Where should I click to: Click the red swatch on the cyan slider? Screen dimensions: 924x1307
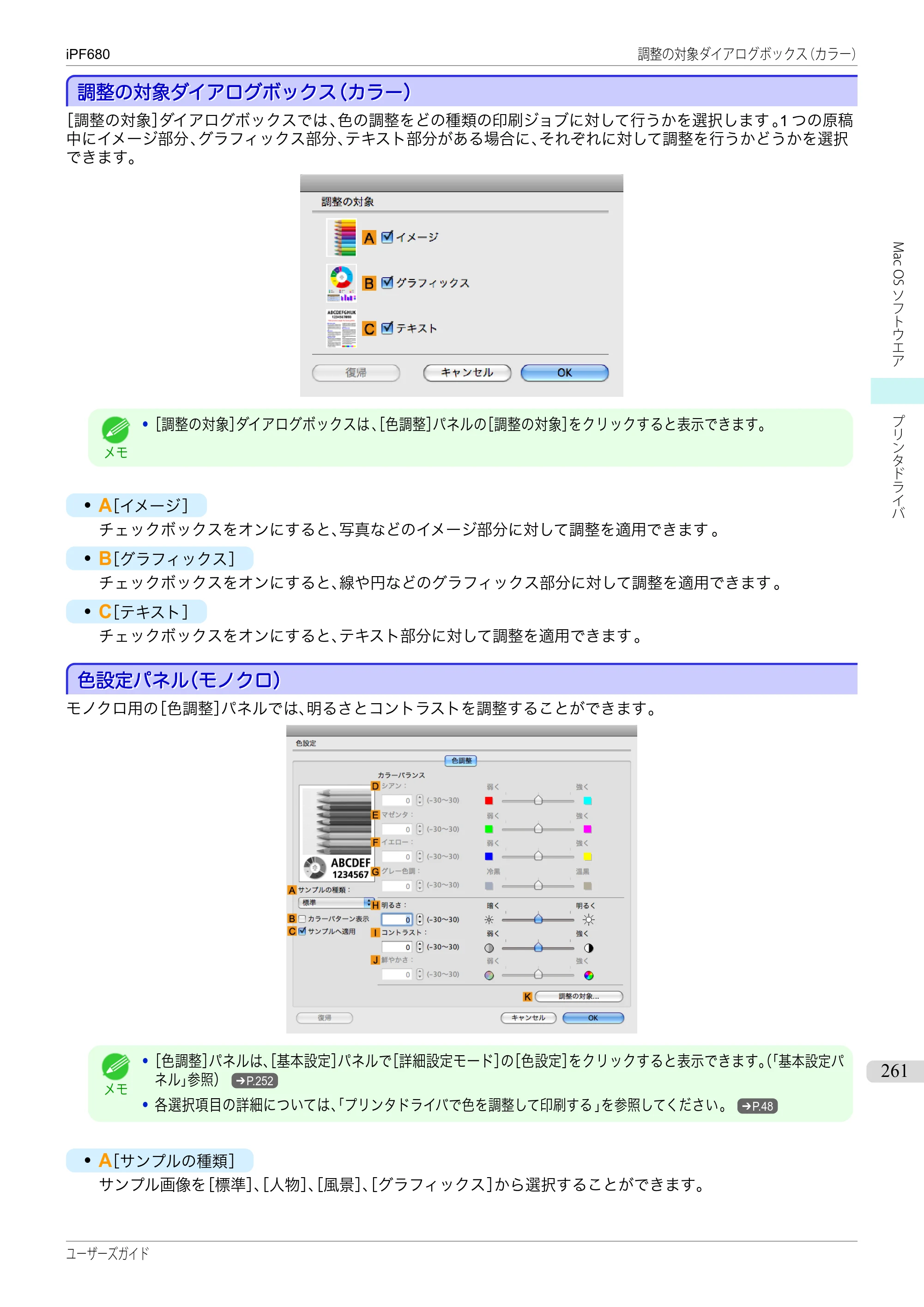(489, 800)
